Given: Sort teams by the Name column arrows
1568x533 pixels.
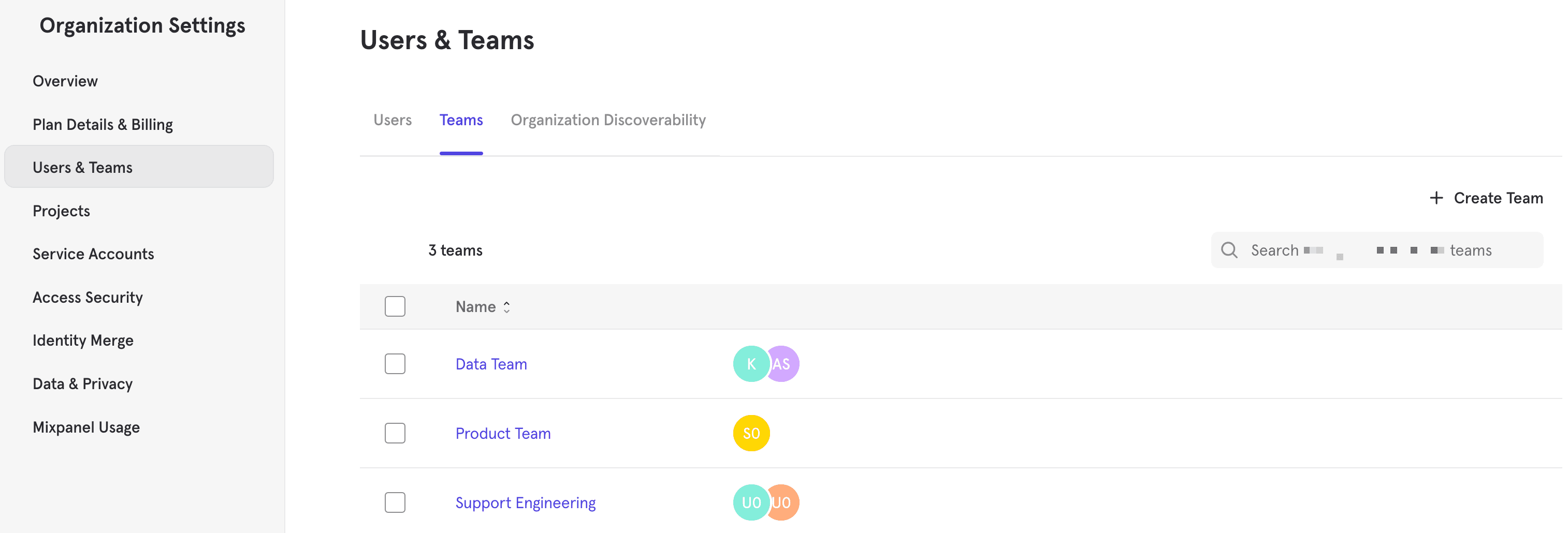Looking at the screenshot, I should pos(506,307).
